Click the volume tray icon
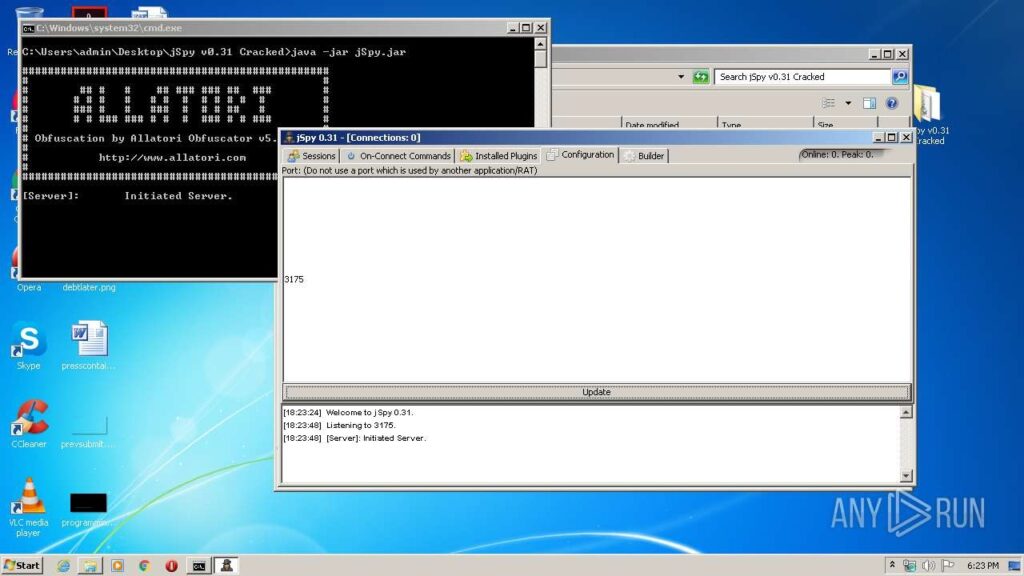Screen dimensions: 1024x576 [x=928, y=566]
